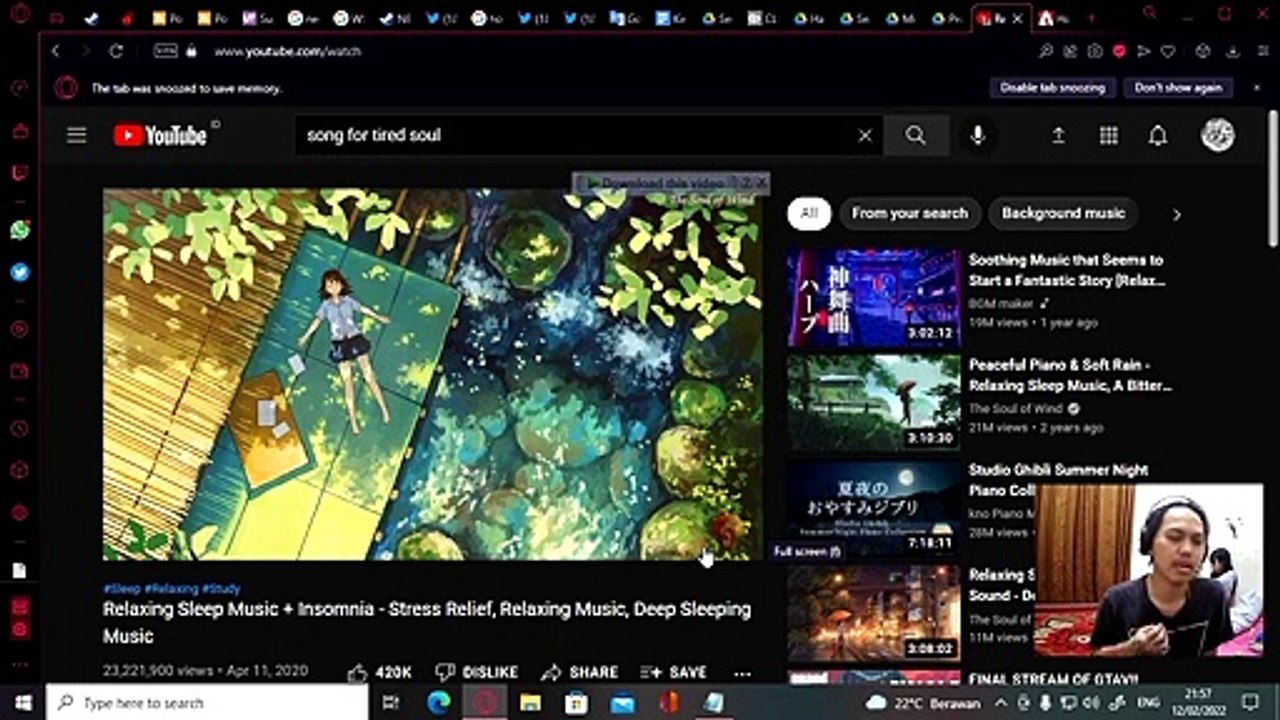Run the search with the magnifier button
Image resolution: width=1280 pixels, height=720 pixels.
click(x=916, y=135)
